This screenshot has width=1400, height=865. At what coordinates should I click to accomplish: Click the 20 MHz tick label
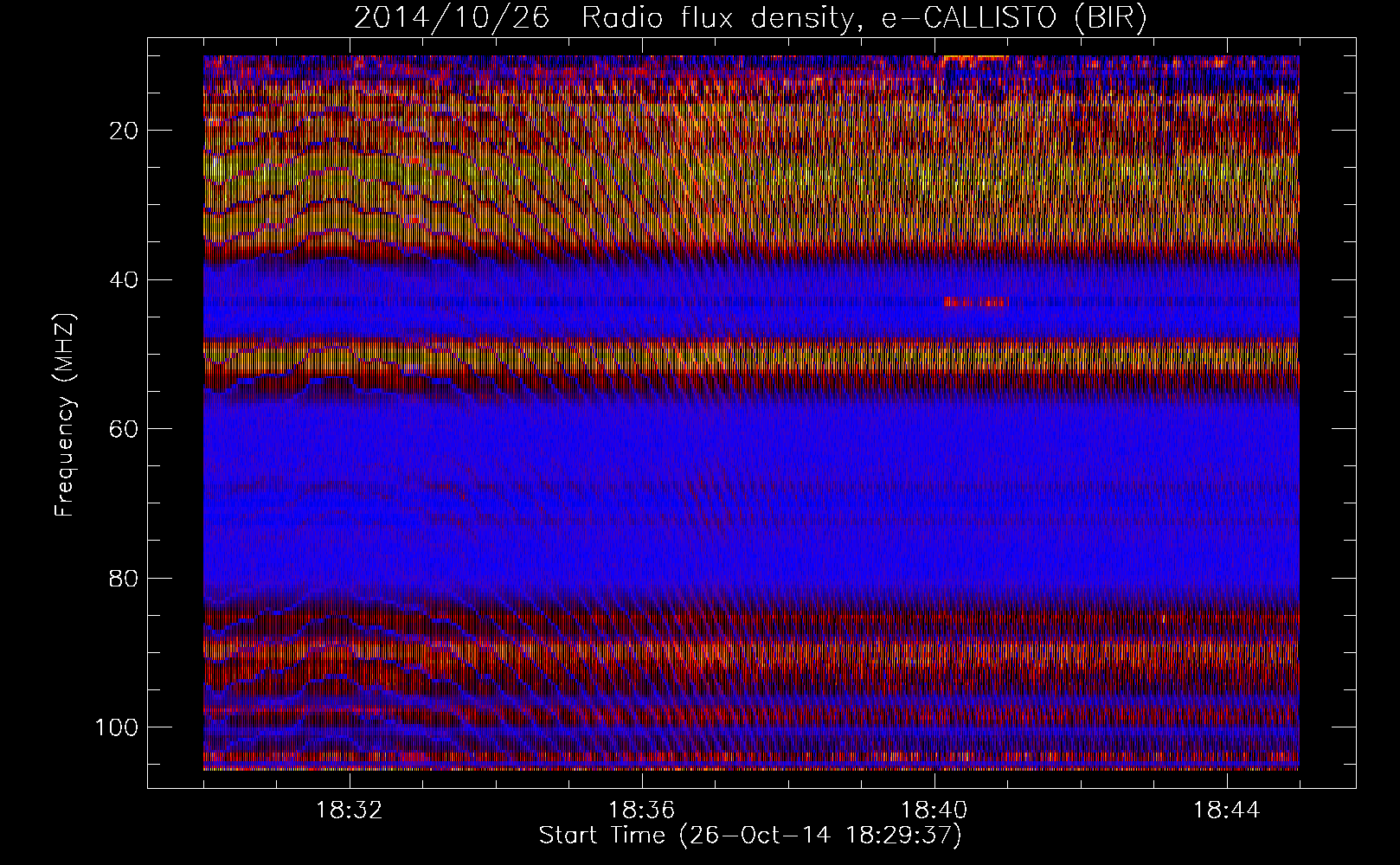click(125, 131)
